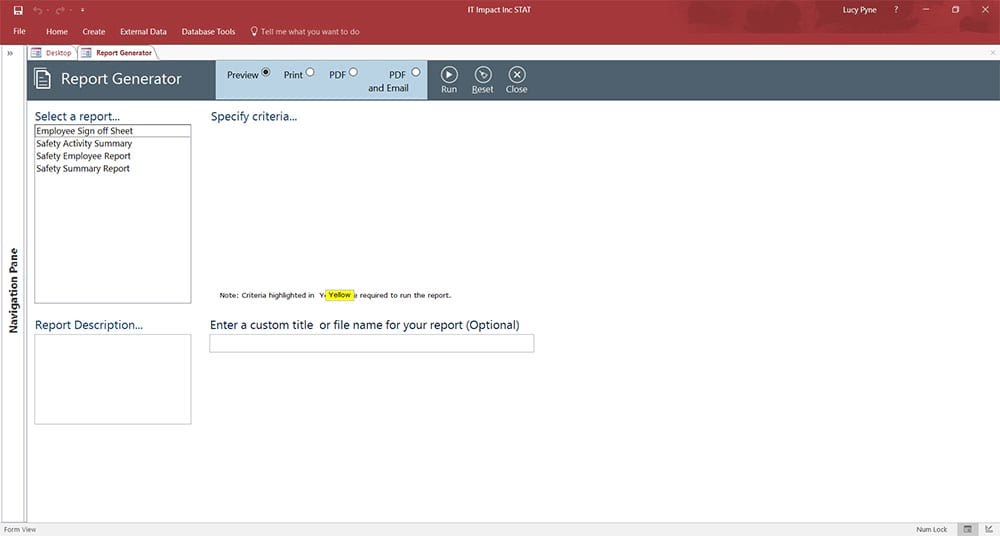Minimize the Access window
This screenshot has height=536, width=1000.
pos(925,10)
